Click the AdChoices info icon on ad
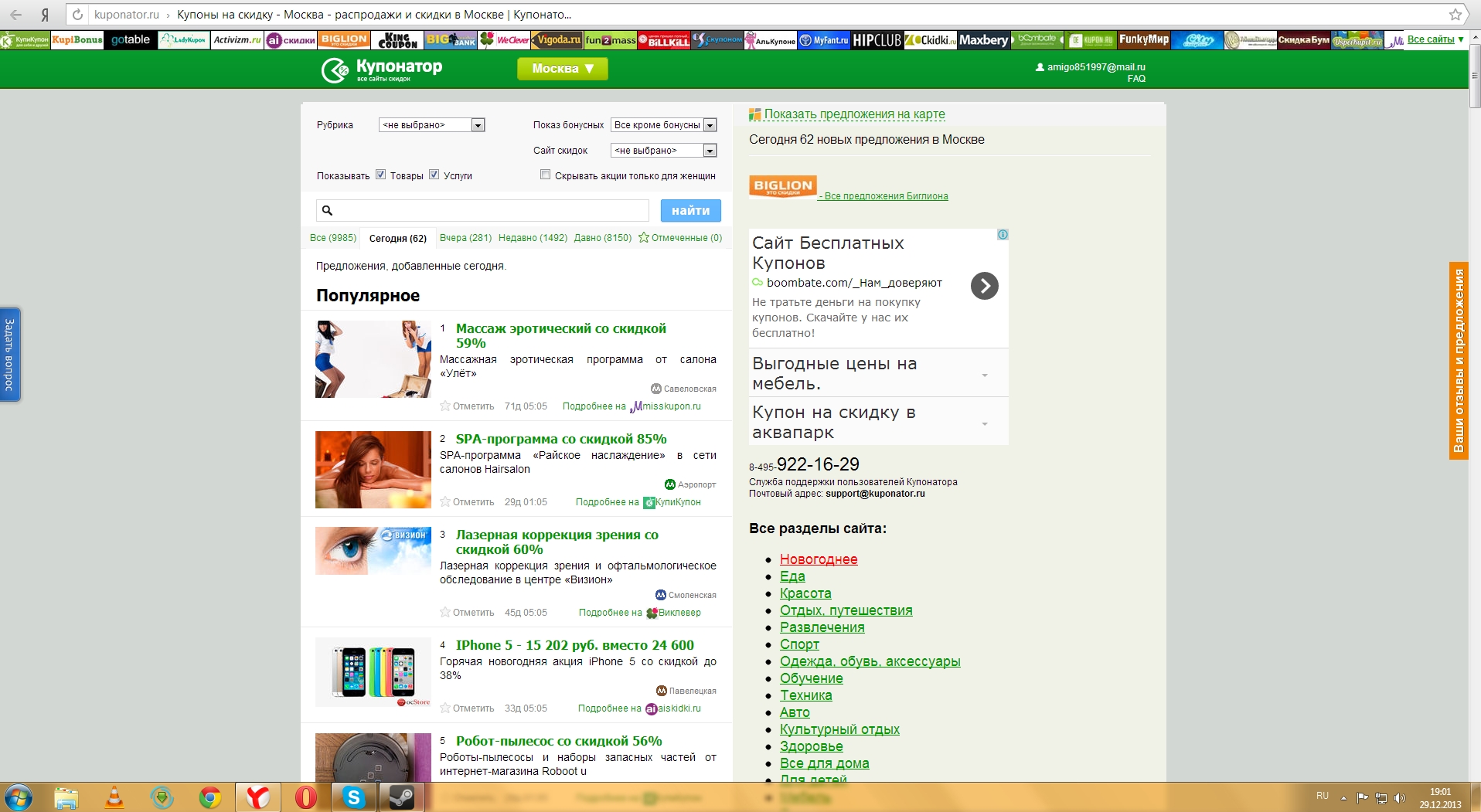 coord(1003,235)
